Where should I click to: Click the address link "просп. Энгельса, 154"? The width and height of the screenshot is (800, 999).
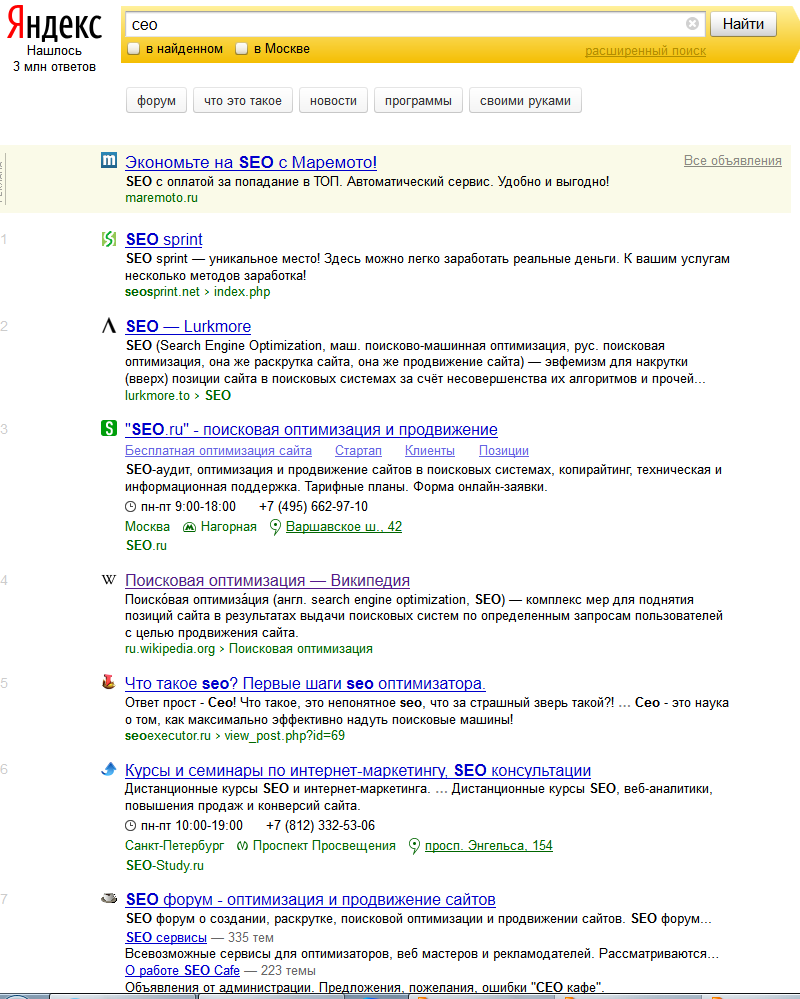click(x=489, y=846)
